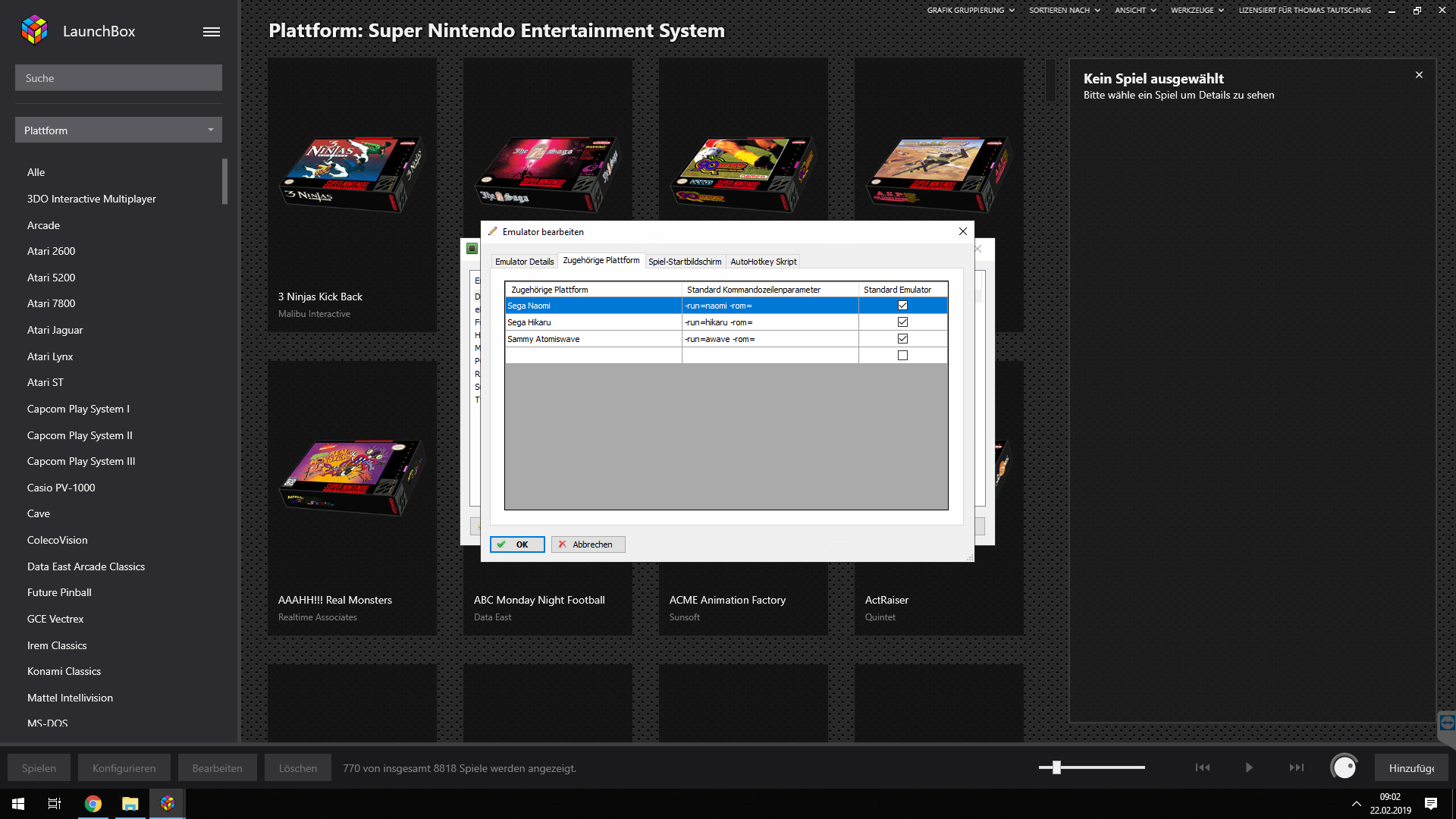Toggle Standard Emulator for Sega Naomi
Screen dimensions: 1456x819
pyautogui.click(x=902, y=306)
